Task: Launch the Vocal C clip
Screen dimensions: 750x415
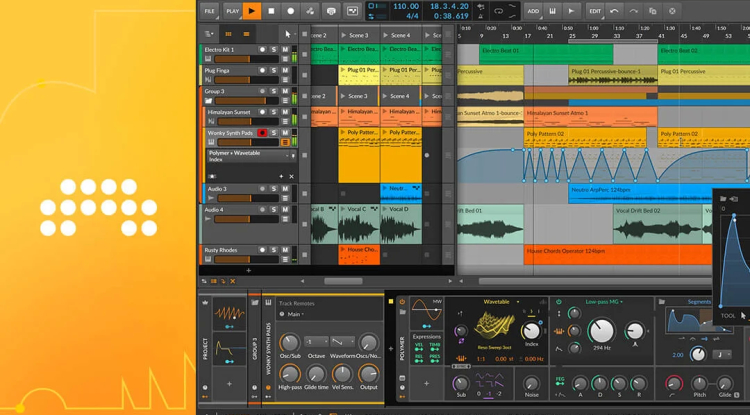Action: coord(343,209)
